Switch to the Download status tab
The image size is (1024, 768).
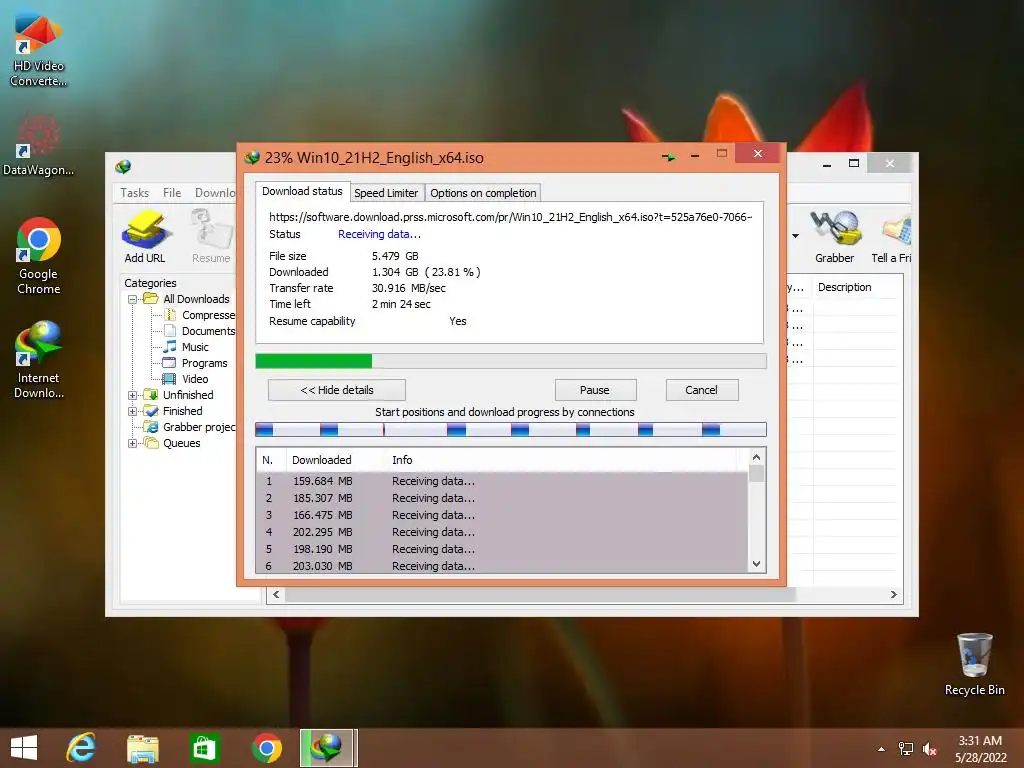point(302,191)
